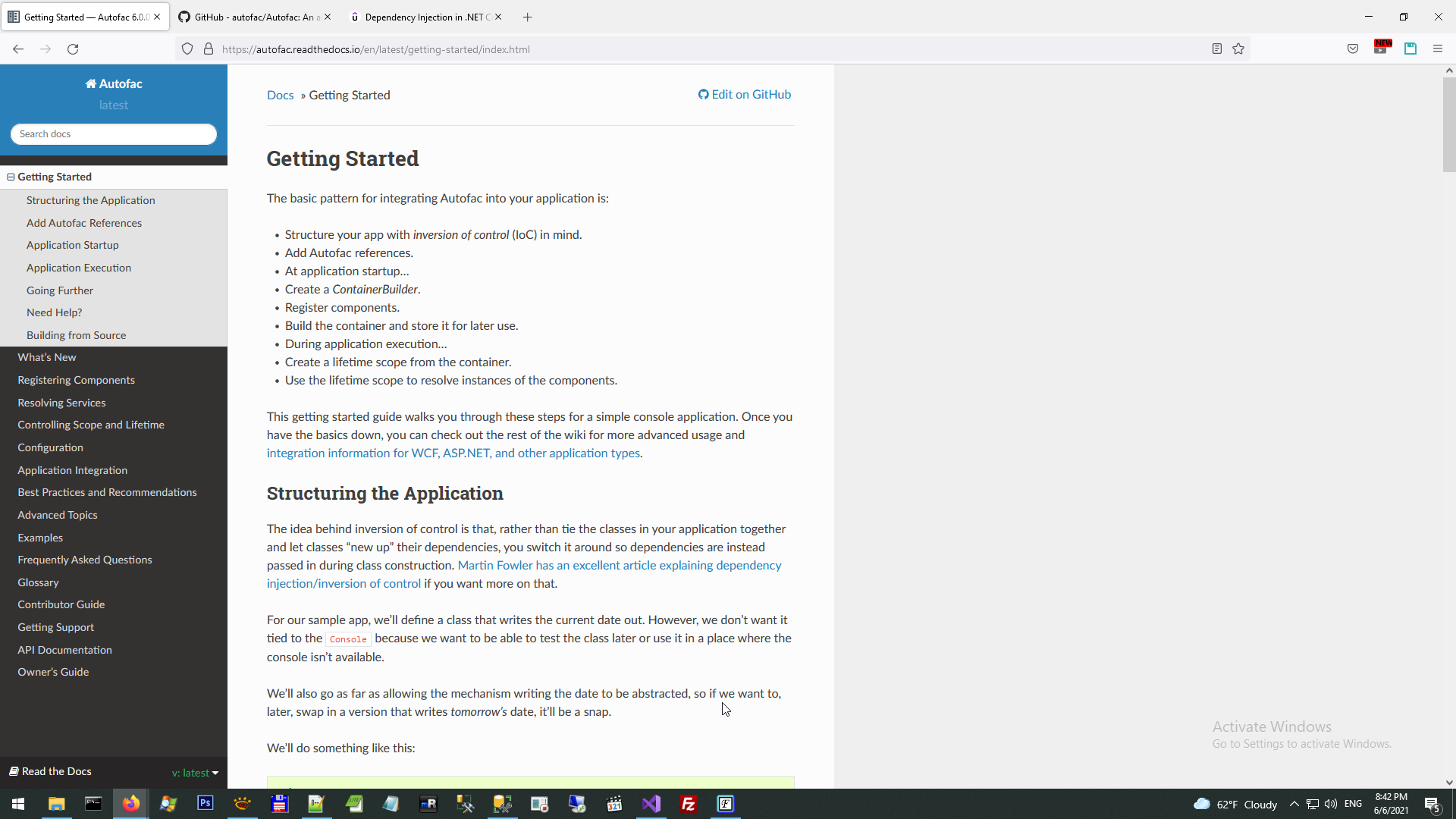Click the browser reload page icon
This screenshot has width=1456, height=819.
(x=73, y=49)
